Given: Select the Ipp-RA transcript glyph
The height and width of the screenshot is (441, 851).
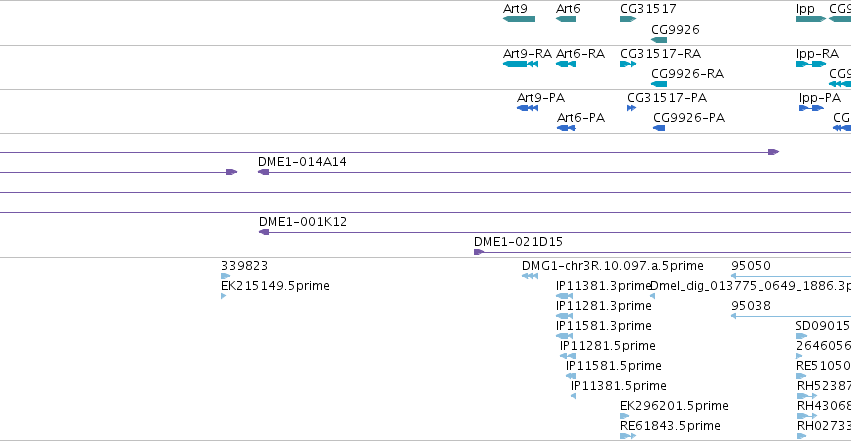Looking at the screenshot, I should (811, 64).
